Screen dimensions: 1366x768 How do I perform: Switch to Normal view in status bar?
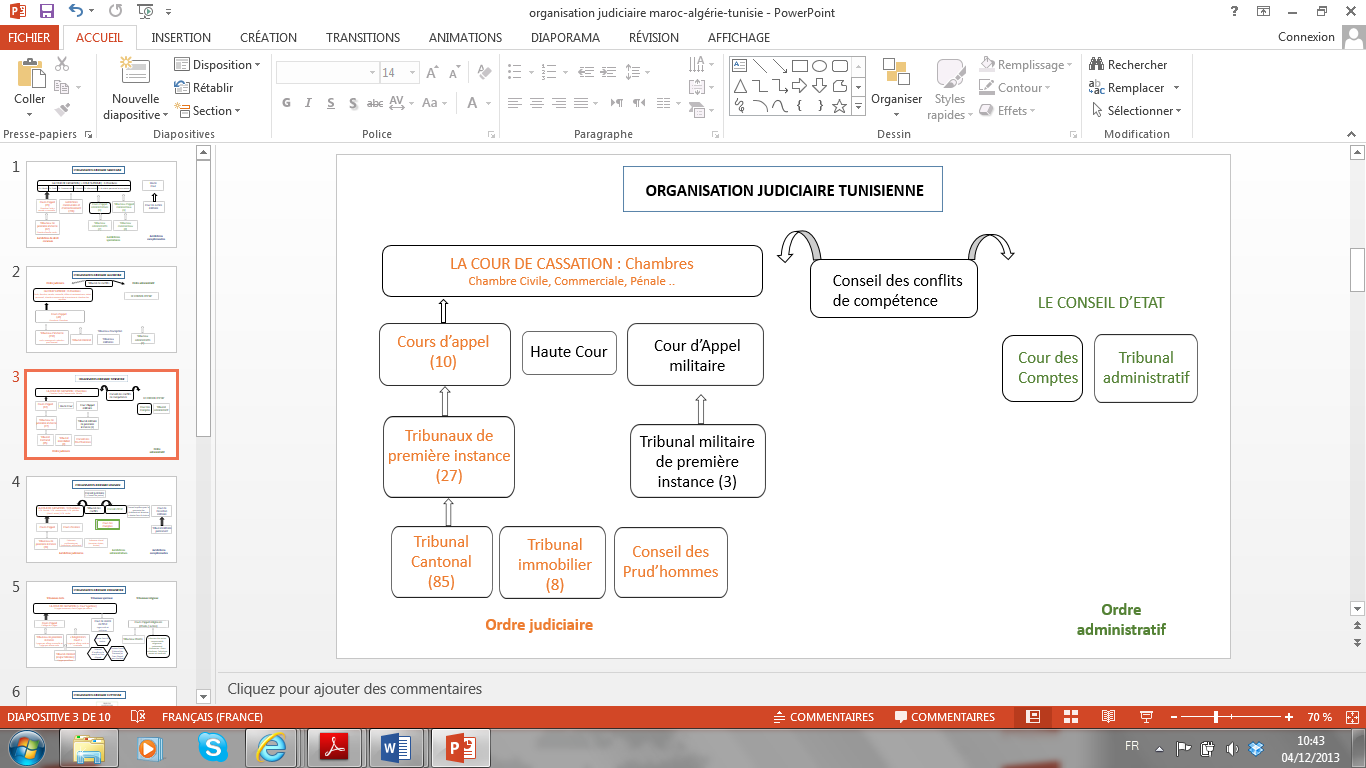pyautogui.click(x=1034, y=717)
